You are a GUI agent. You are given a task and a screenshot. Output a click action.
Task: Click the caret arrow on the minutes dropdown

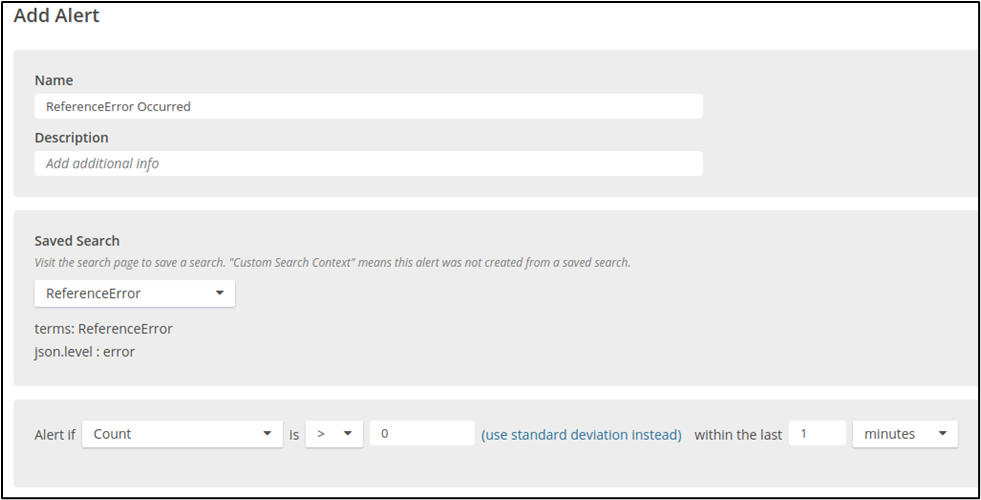click(x=942, y=434)
